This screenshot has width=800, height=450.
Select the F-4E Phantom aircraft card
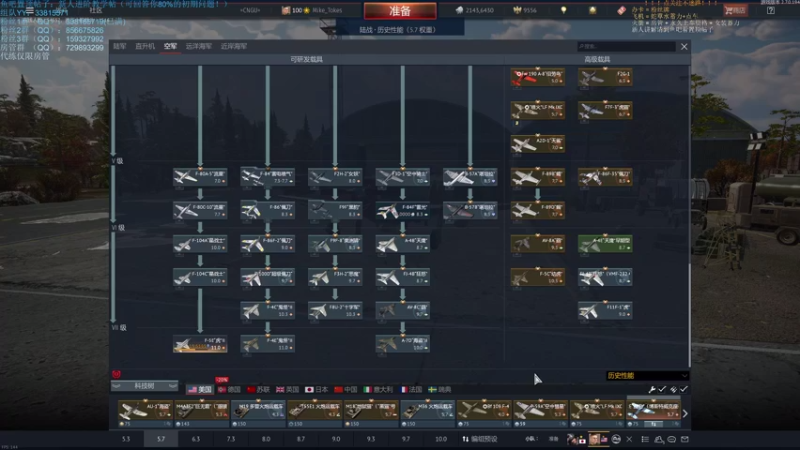pyautogui.click(x=267, y=344)
